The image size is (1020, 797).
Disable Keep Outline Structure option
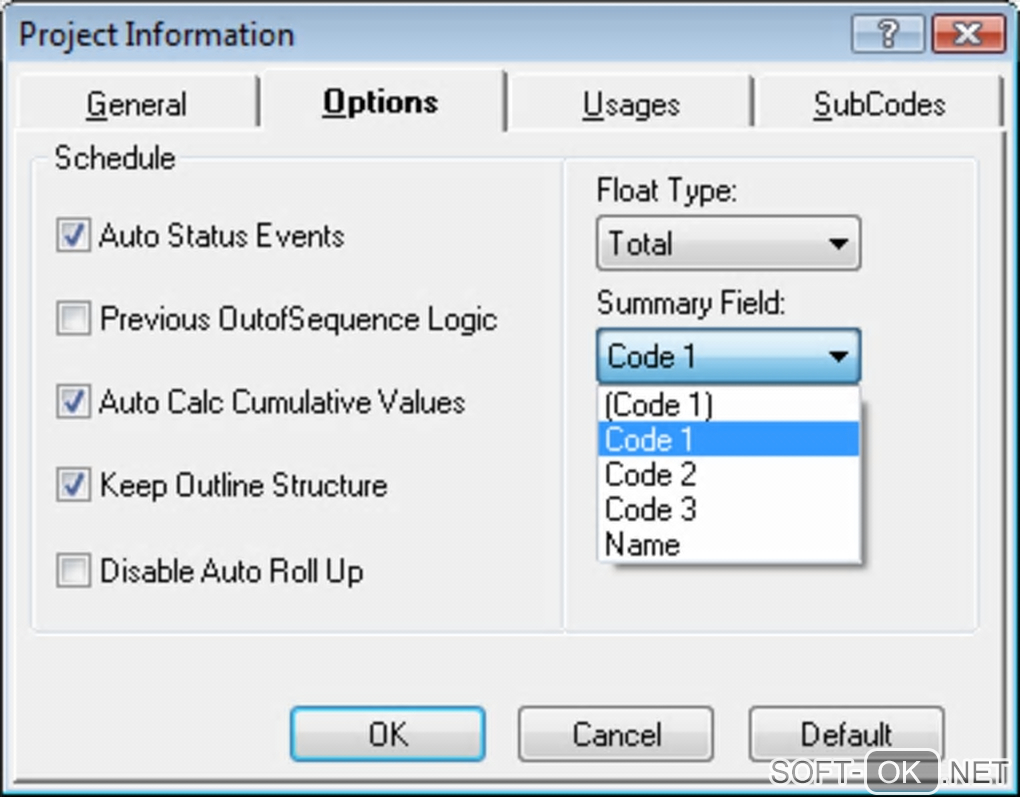73,486
